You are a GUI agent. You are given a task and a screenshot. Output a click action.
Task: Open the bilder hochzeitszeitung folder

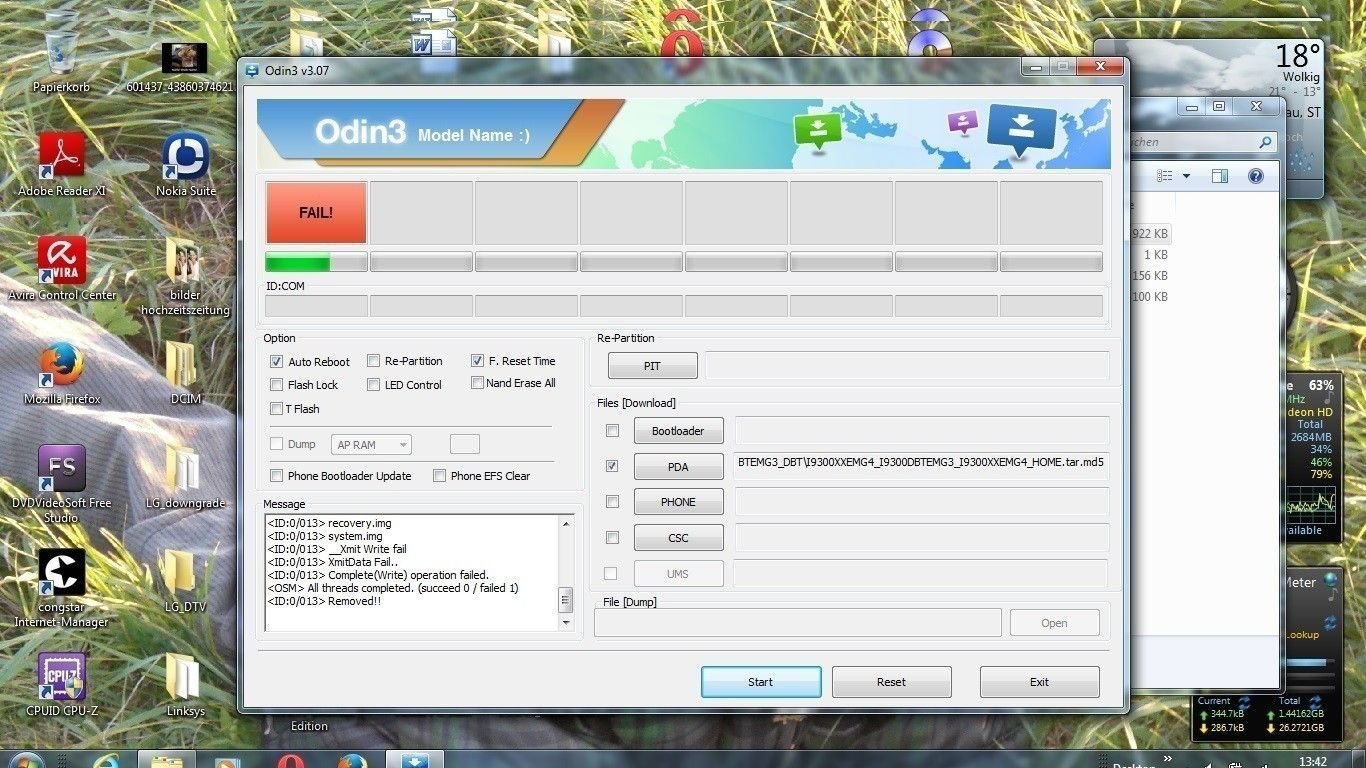(185, 276)
